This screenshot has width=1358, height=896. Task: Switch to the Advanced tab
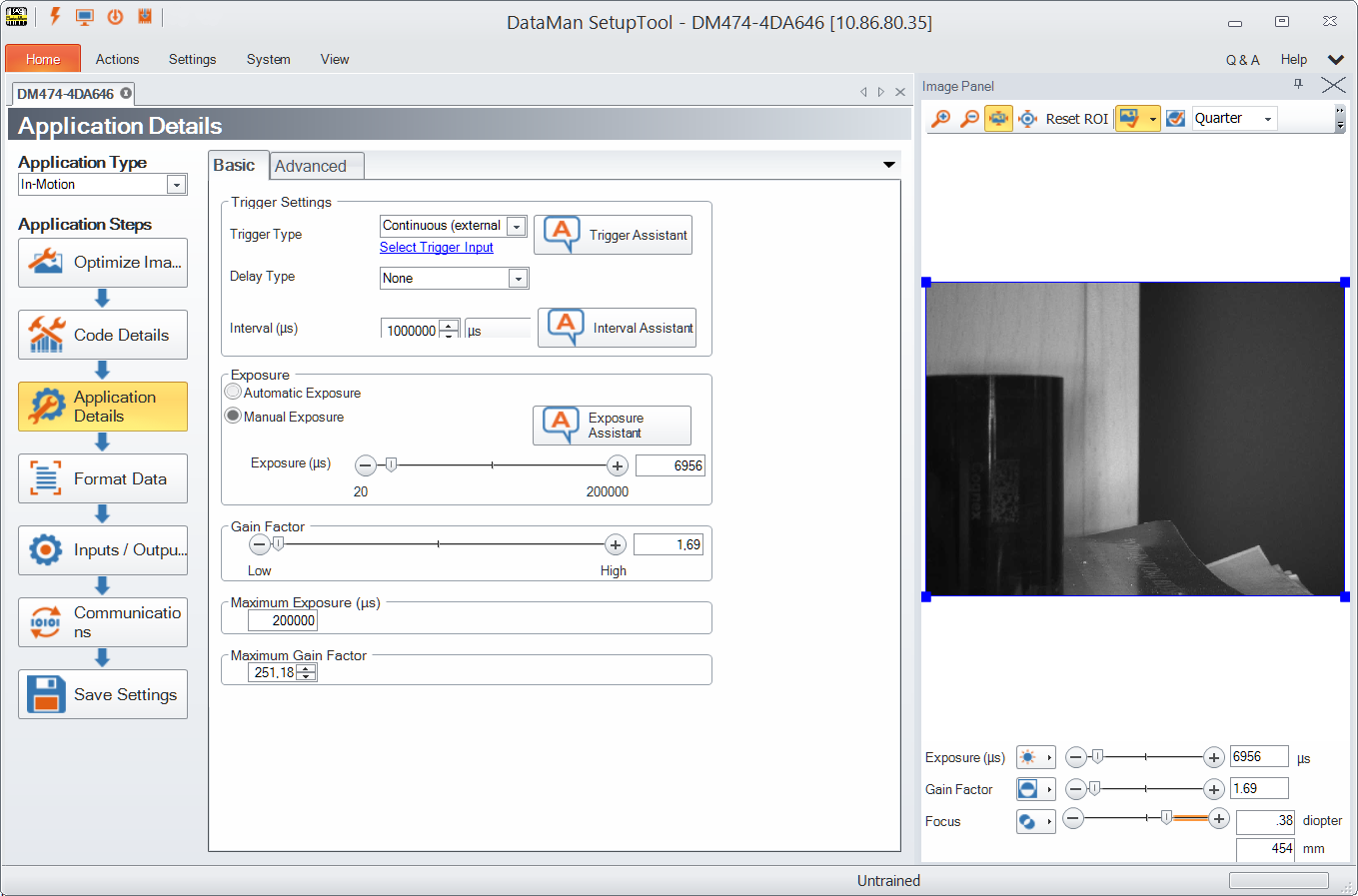(x=311, y=166)
